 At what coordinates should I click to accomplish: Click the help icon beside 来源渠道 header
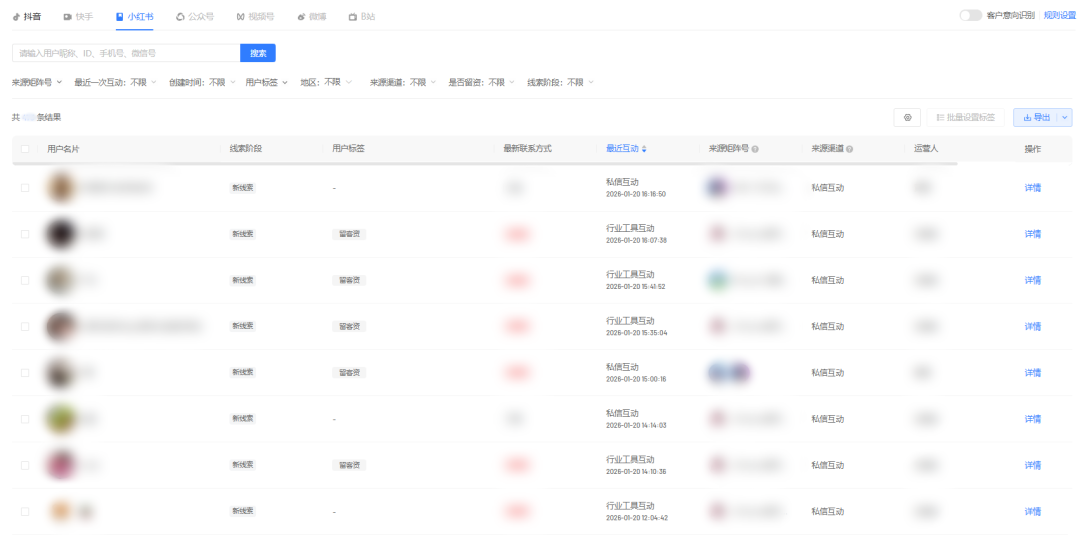click(x=849, y=149)
